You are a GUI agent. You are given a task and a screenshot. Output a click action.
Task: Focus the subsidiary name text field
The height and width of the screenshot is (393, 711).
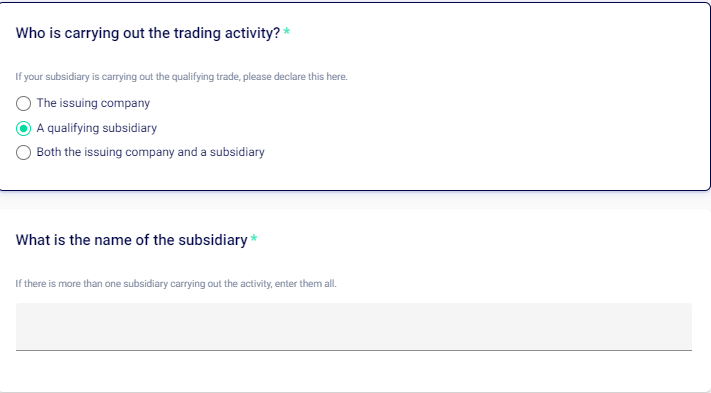click(354, 326)
